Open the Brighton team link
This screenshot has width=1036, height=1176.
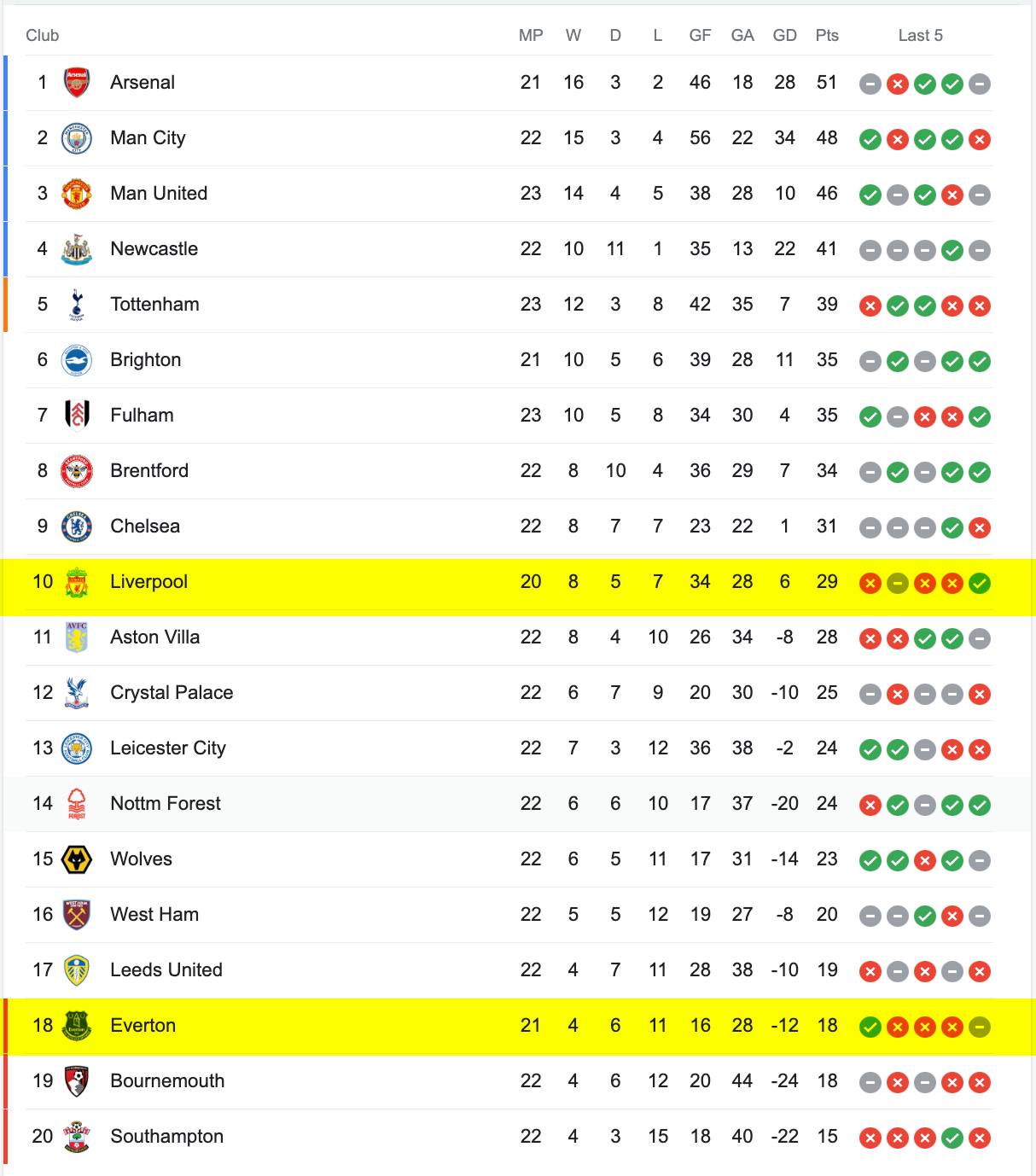point(146,359)
